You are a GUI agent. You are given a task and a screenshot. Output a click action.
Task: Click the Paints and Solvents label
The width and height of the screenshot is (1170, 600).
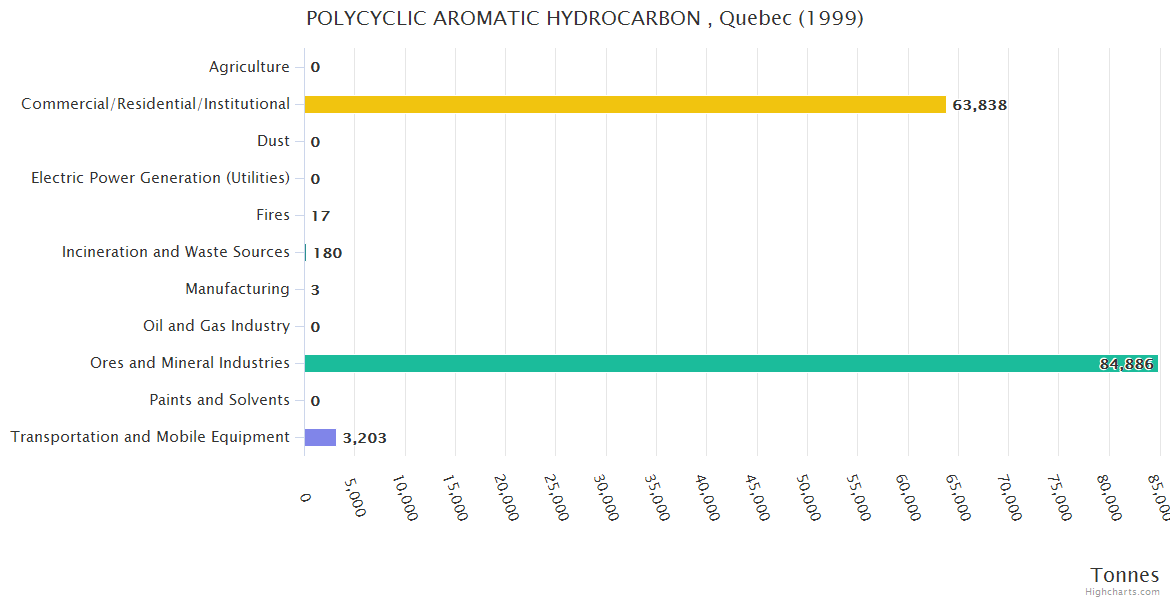pos(219,400)
